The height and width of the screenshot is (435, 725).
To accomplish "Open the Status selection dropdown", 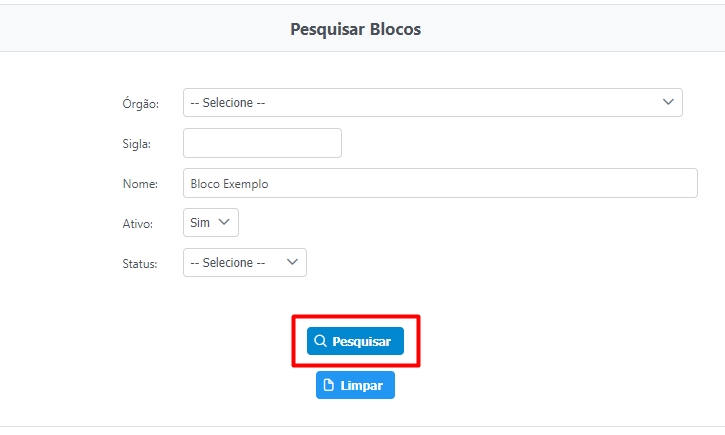I will (244, 263).
